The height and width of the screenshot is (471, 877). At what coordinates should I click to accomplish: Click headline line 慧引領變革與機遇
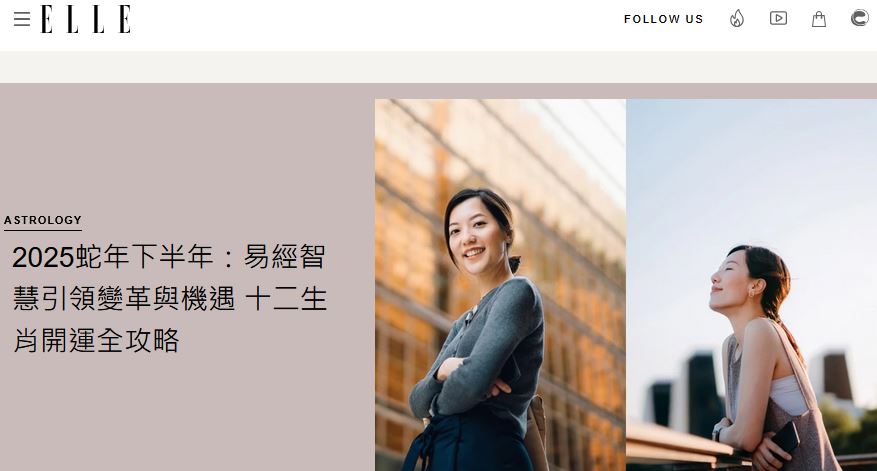pyautogui.click(x=124, y=298)
